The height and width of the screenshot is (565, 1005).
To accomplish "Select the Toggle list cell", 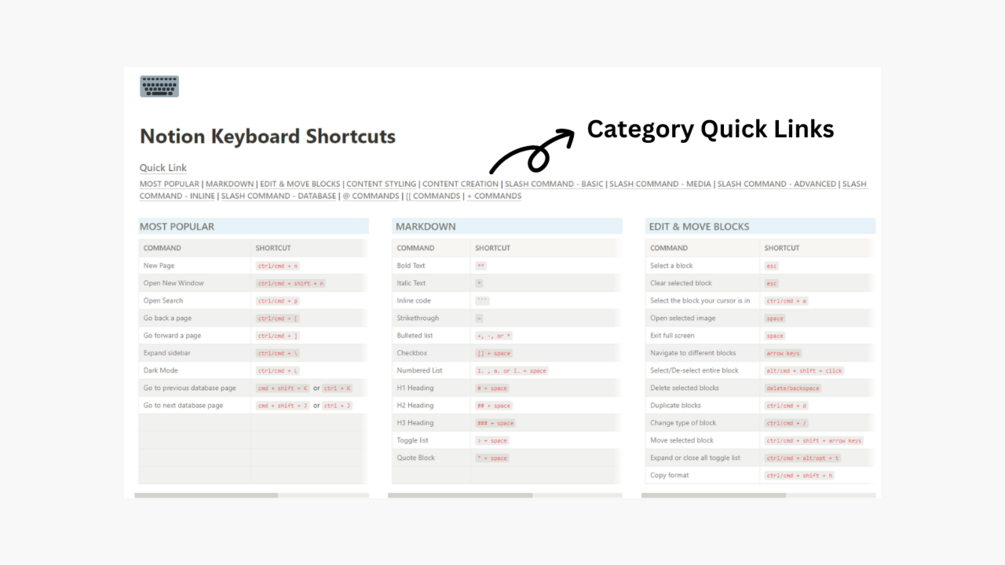I will point(431,440).
